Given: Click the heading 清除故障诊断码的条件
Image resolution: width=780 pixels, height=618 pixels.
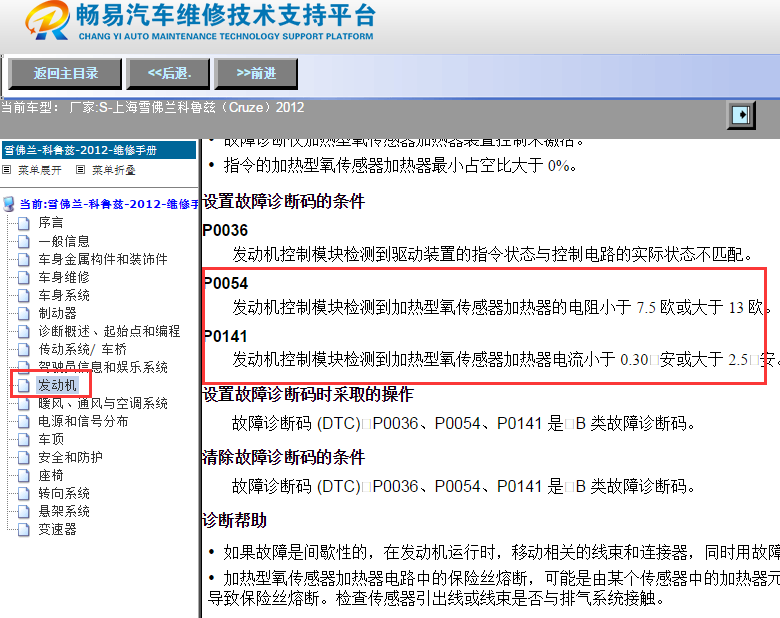Looking at the screenshot, I should click(284, 457).
